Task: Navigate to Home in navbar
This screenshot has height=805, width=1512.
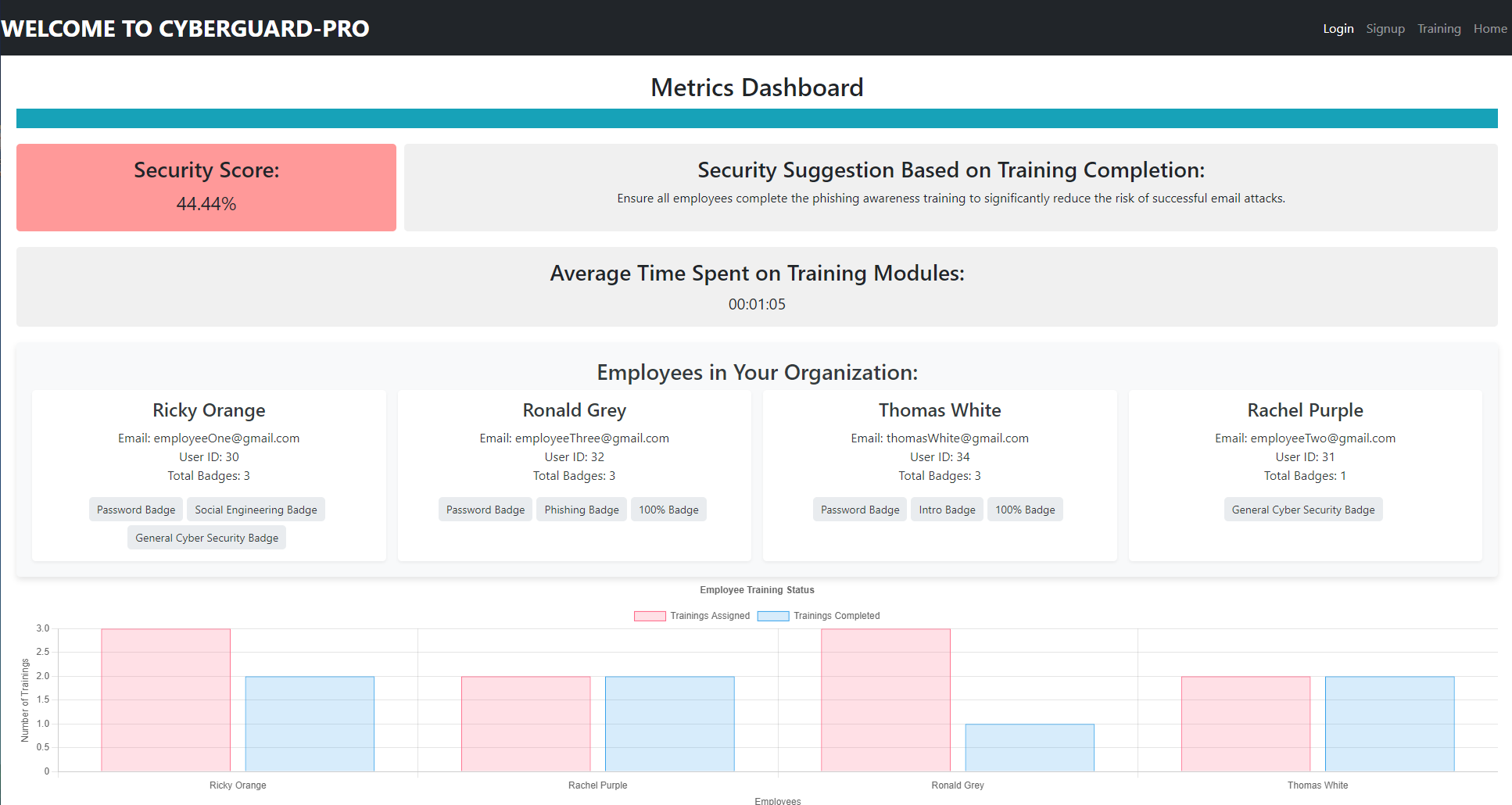Action: click(1490, 29)
